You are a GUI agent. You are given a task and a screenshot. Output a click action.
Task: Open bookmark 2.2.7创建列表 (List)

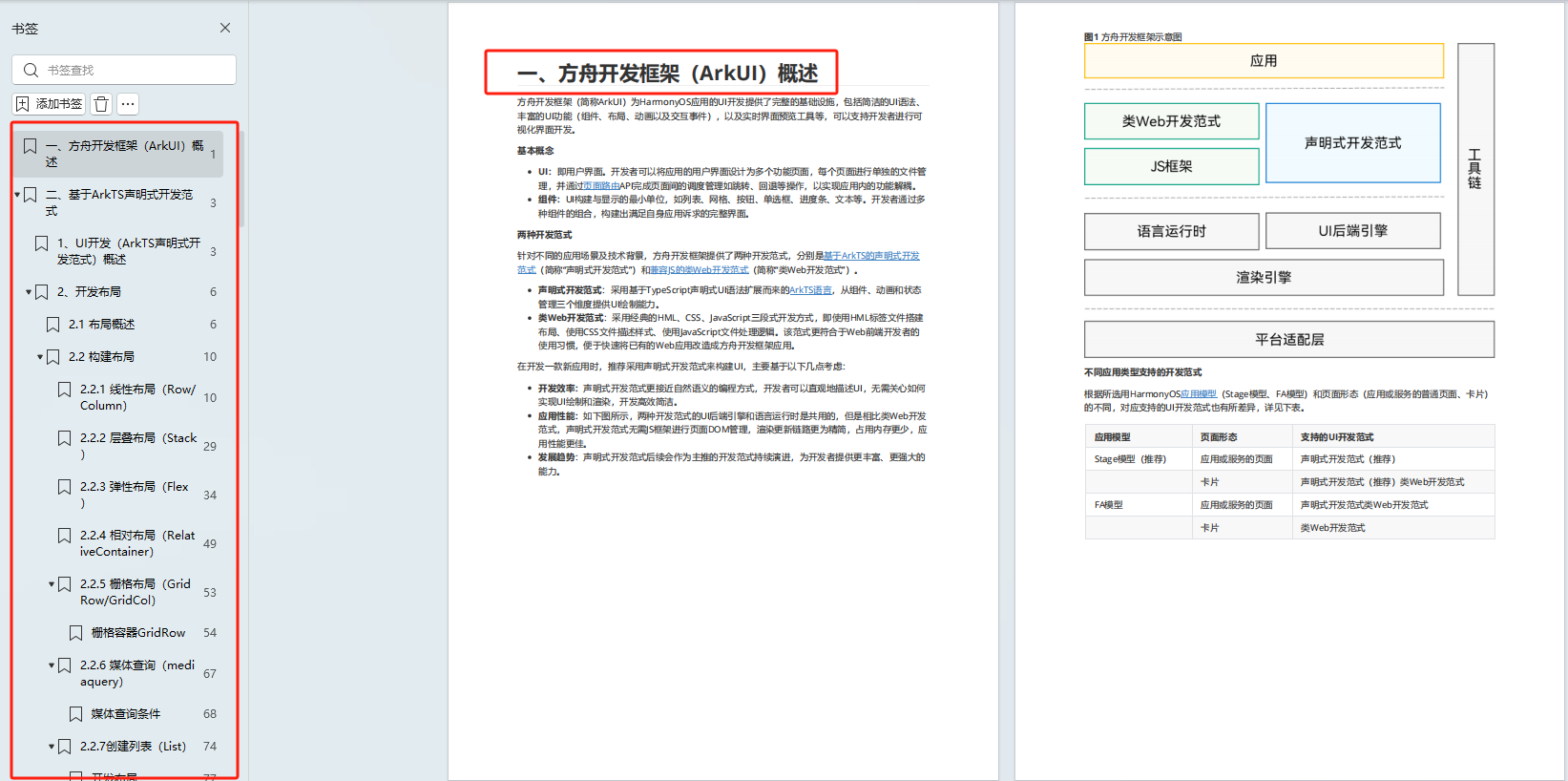133,747
